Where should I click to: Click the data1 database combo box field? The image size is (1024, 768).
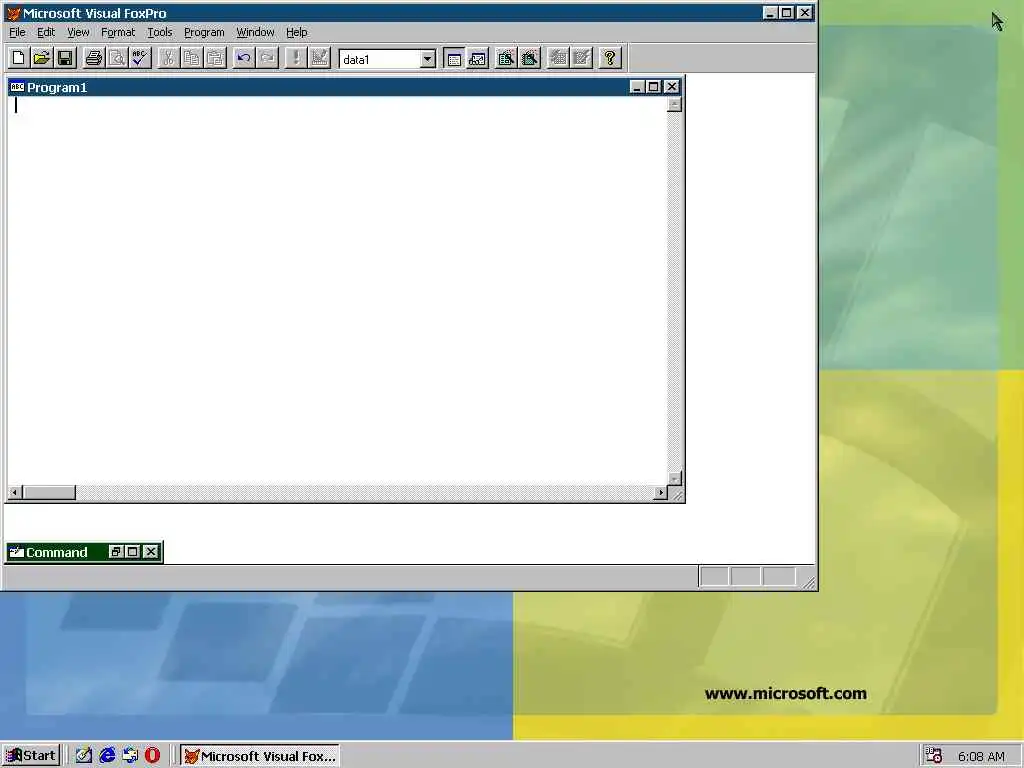point(387,59)
